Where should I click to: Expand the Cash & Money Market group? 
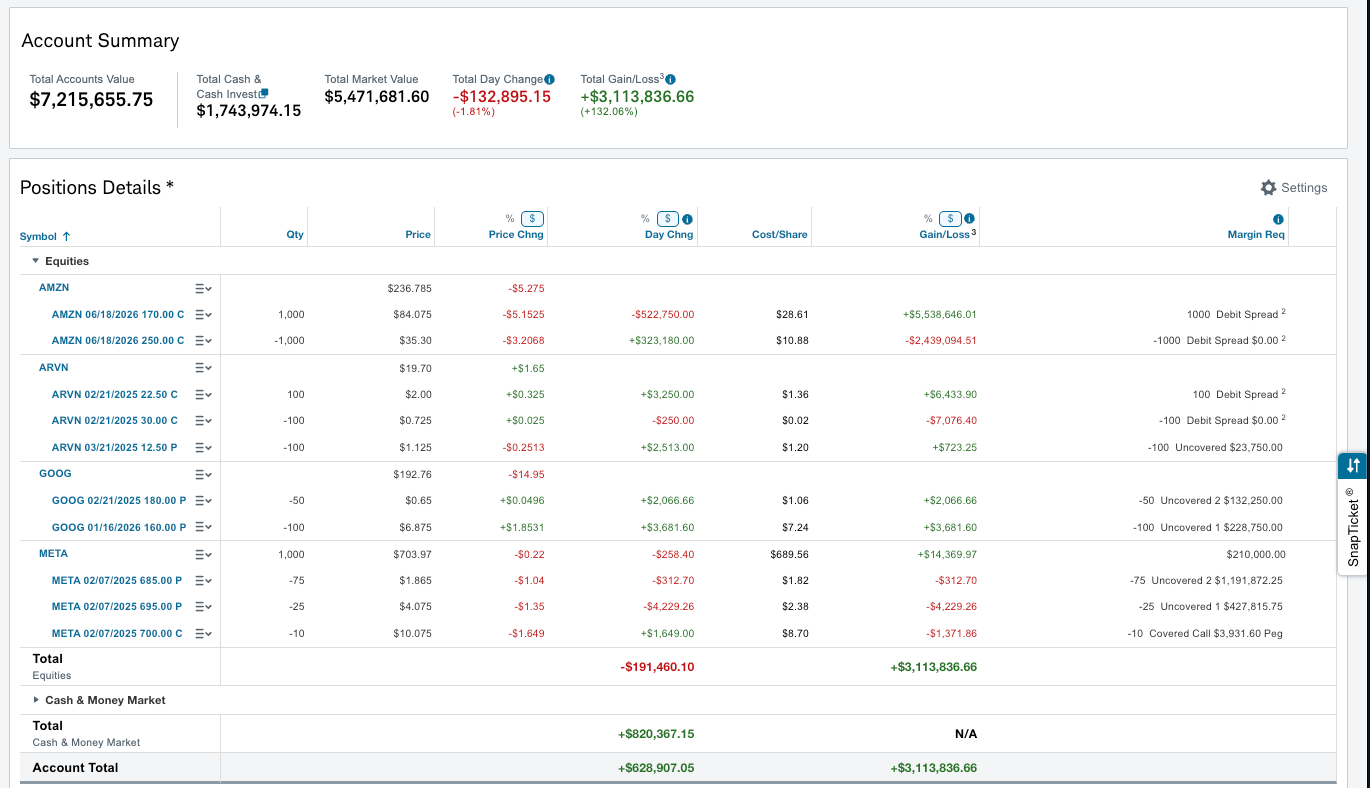pyautogui.click(x=36, y=700)
